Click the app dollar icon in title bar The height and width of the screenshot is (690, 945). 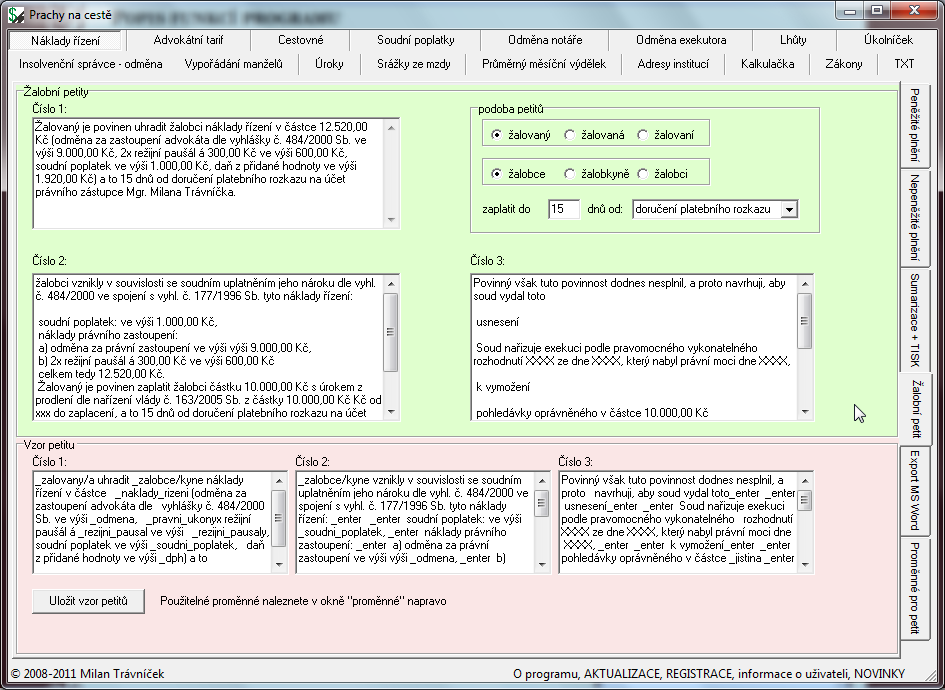pyautogui.click(x=16, y=14)
